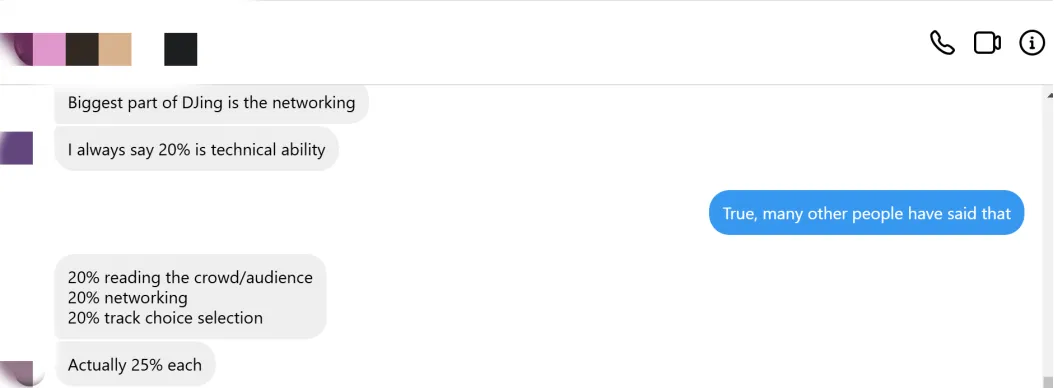Click the black pixelated block in header
Viewport: 1054px width, 388px height.
tap(181, 49)
